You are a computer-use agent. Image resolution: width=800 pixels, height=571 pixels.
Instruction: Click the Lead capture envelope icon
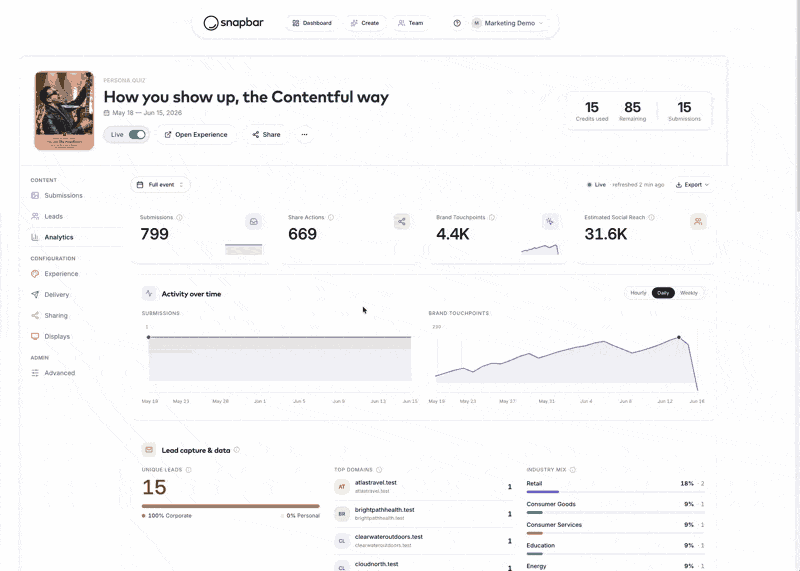149,450
